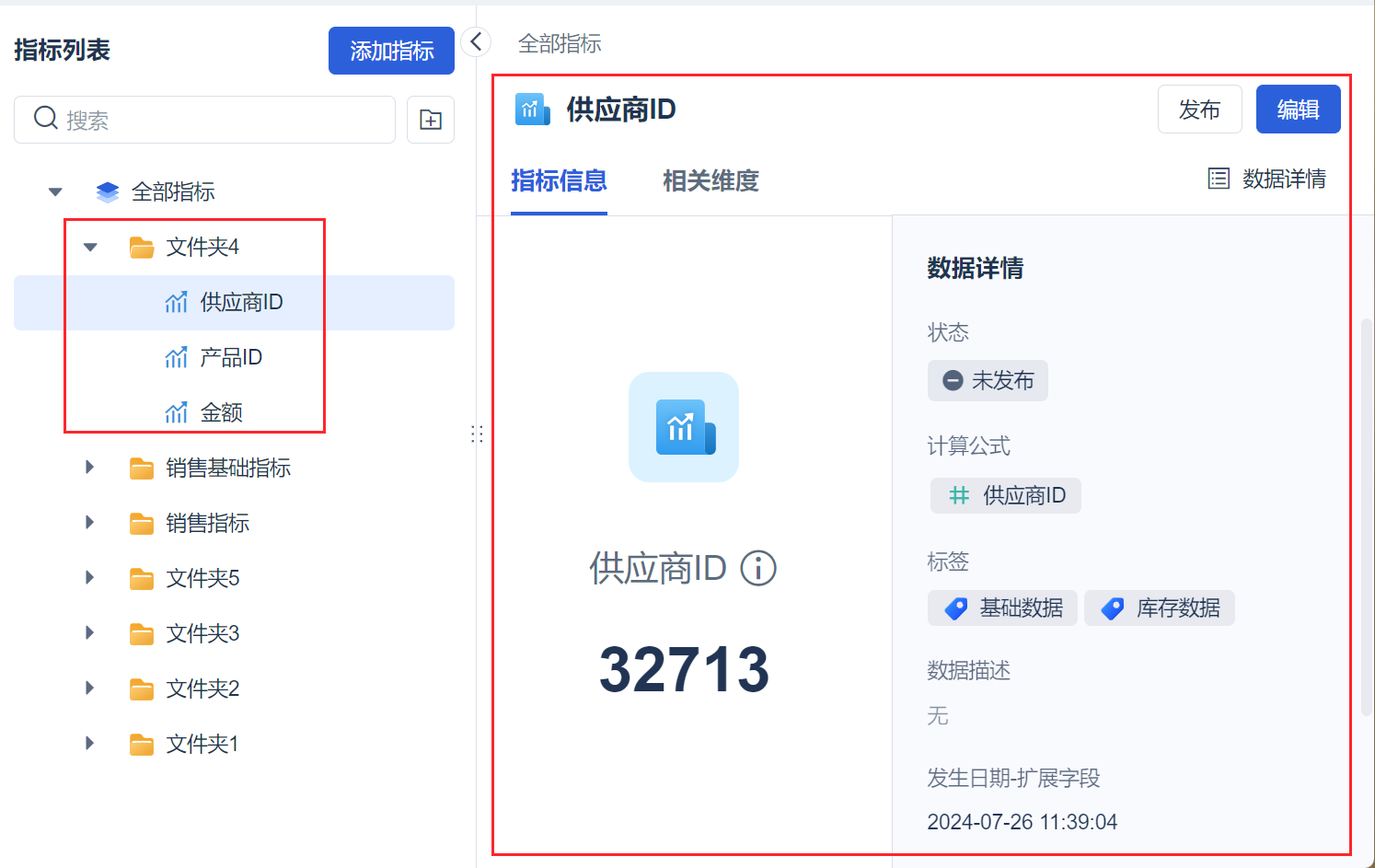Click the 搜索 input field

[x=204, y=120]
